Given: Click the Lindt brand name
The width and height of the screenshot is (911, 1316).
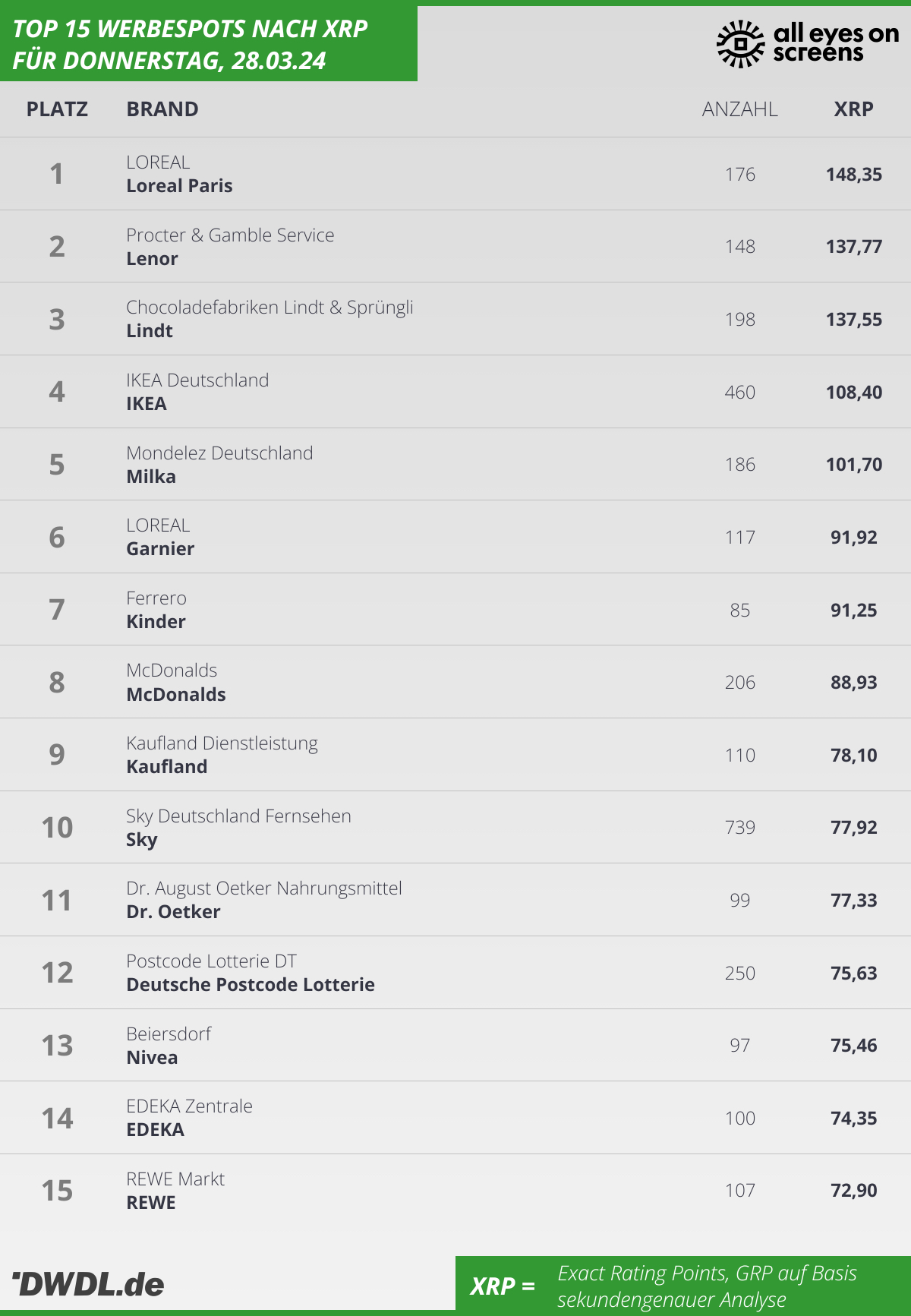Looking at the screenshot, I should (150, 331).
